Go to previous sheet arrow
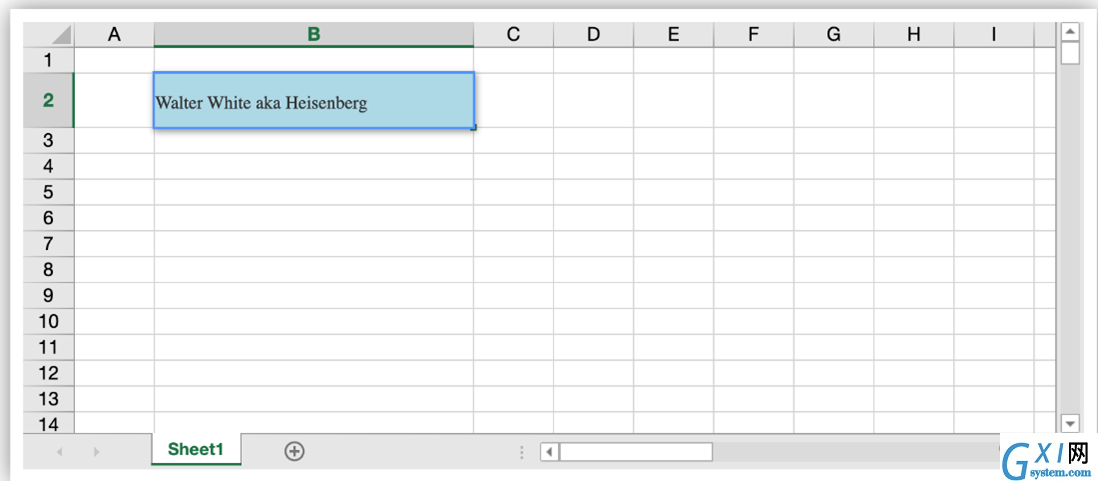Screen dimensions: 1098x481 click(60, 452)
